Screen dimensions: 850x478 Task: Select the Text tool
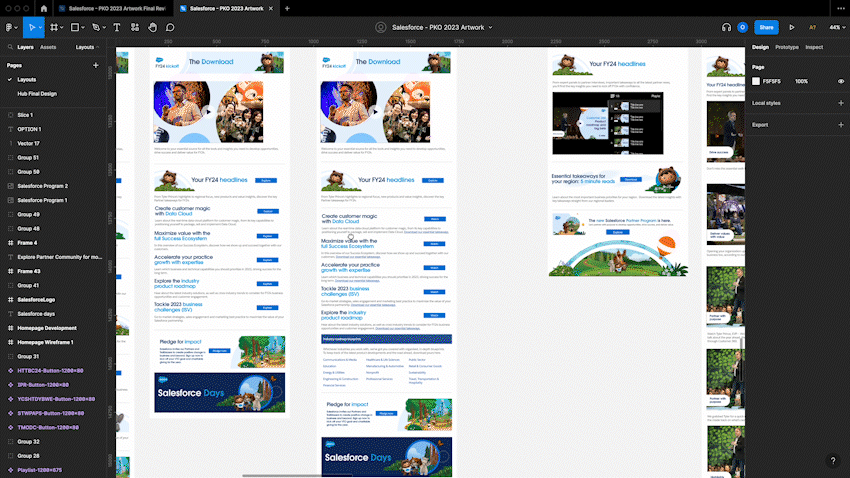pos(117,27)
